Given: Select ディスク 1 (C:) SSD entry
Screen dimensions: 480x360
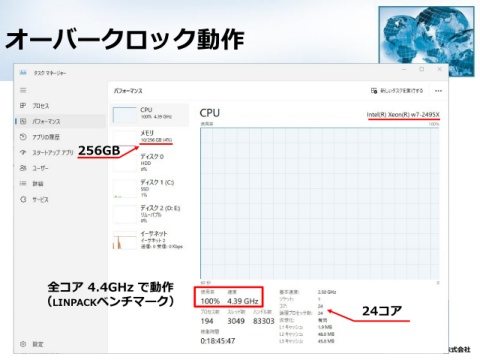Looking at the screenshot, I should pyautogui.click(x=149, y=188).
